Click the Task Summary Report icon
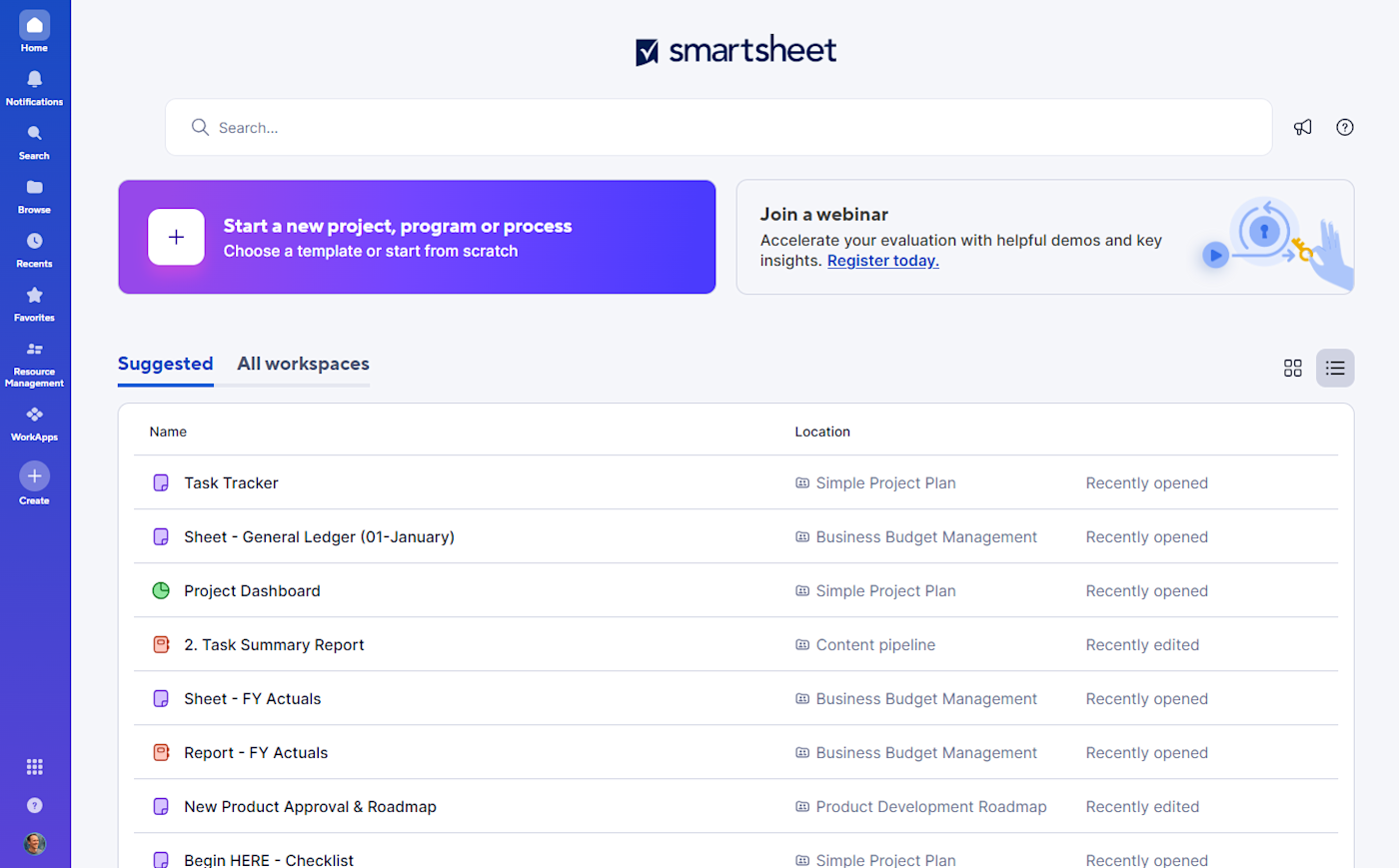 161,644
